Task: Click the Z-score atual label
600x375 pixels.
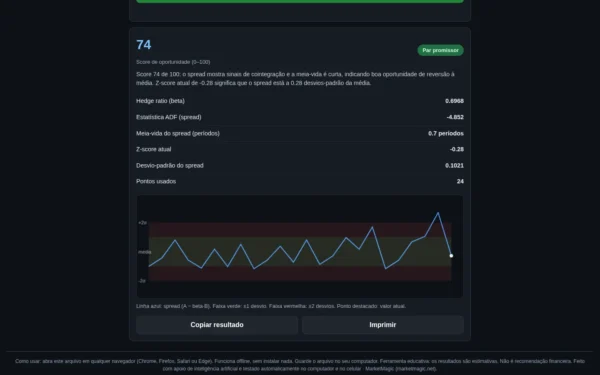Action: (x=153, y=149)
